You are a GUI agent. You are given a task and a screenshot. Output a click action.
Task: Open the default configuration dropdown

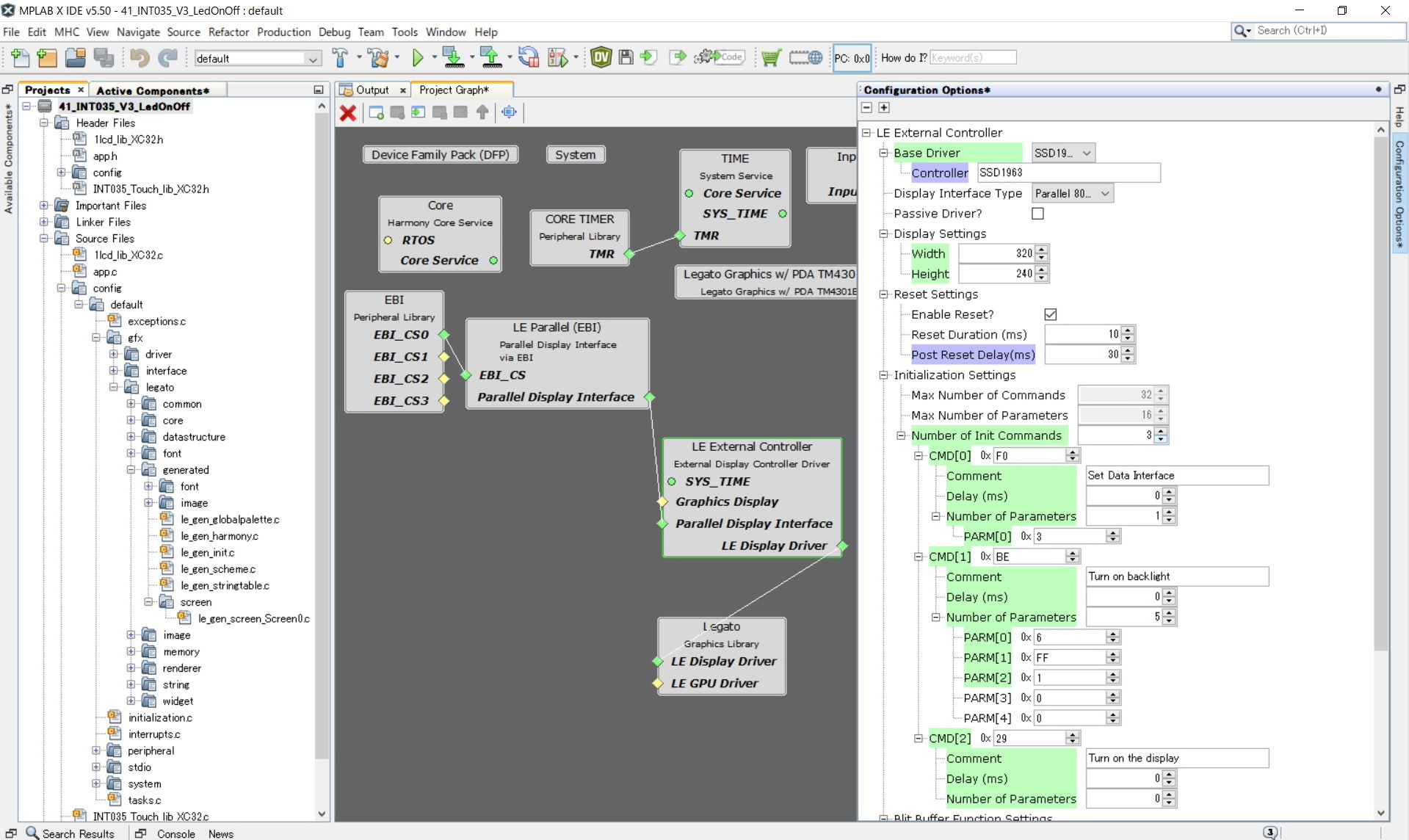(x=257, y=59)
